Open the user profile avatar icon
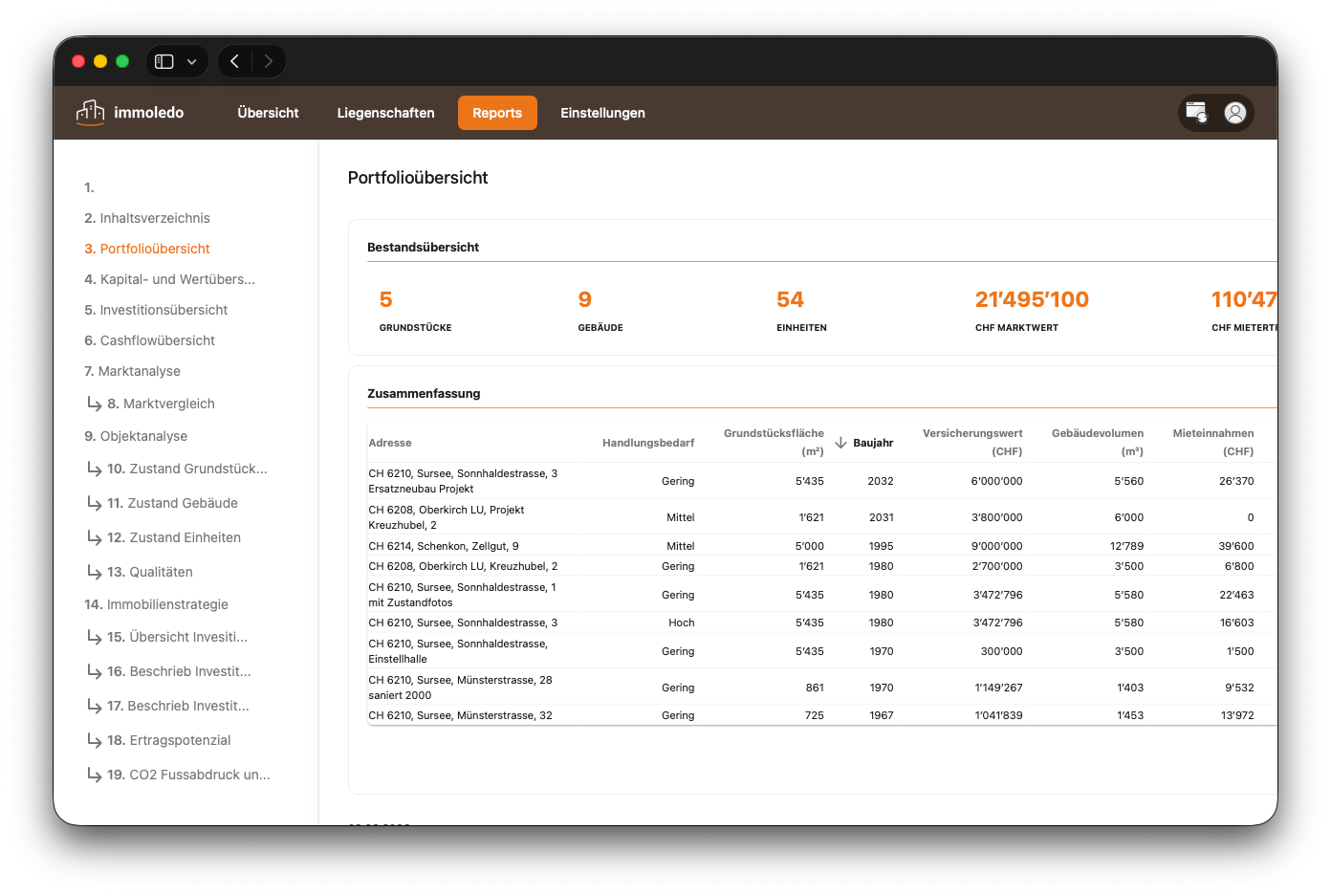The image size is (1331, 896). coord(1235,113)
